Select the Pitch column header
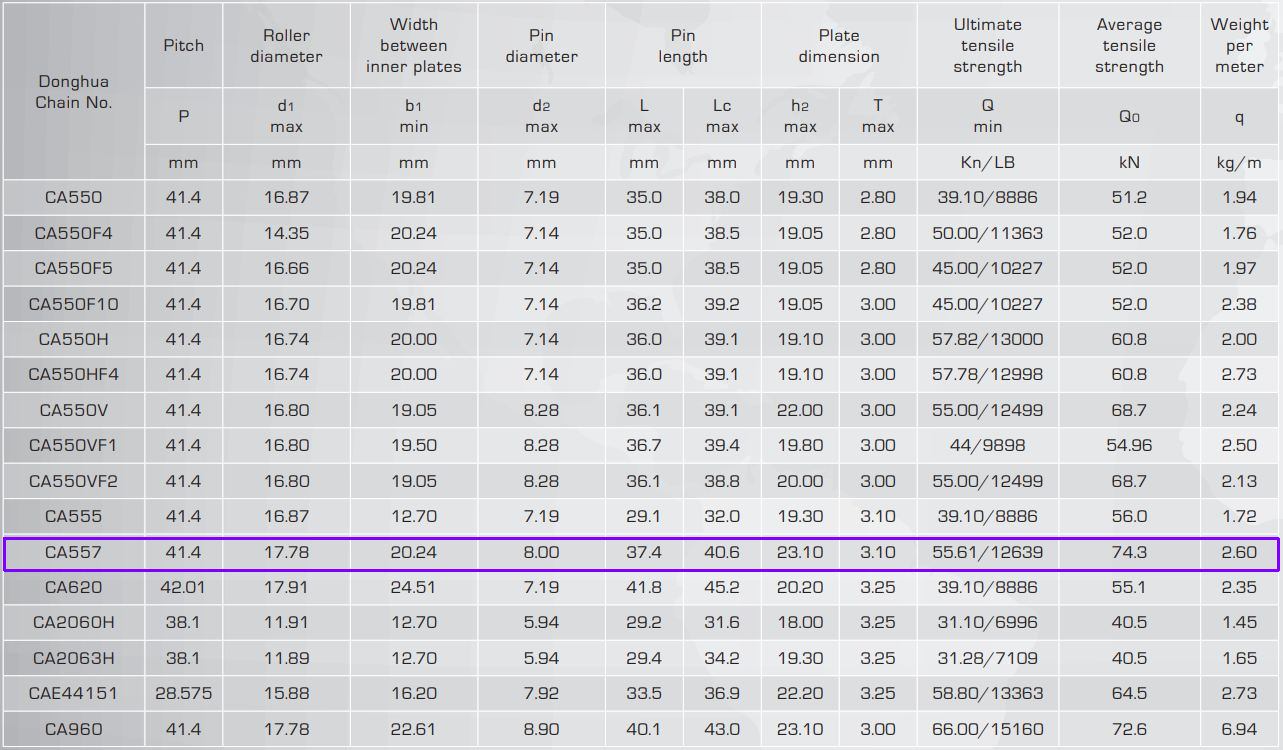Image resolution: width=1283 pixels, height=750 pixels. tap(183, 45)
